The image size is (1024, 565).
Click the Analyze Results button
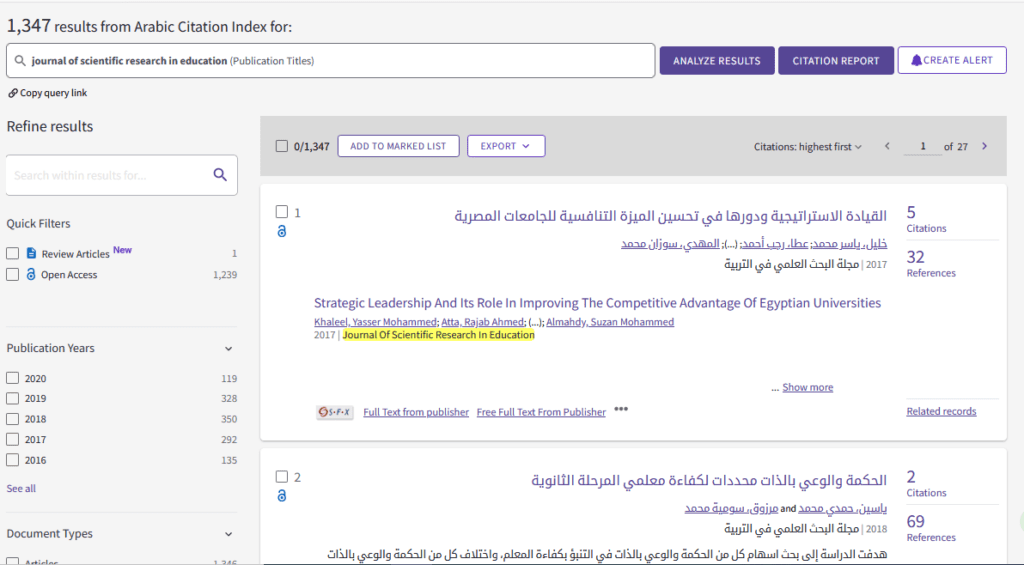[716, 61]
